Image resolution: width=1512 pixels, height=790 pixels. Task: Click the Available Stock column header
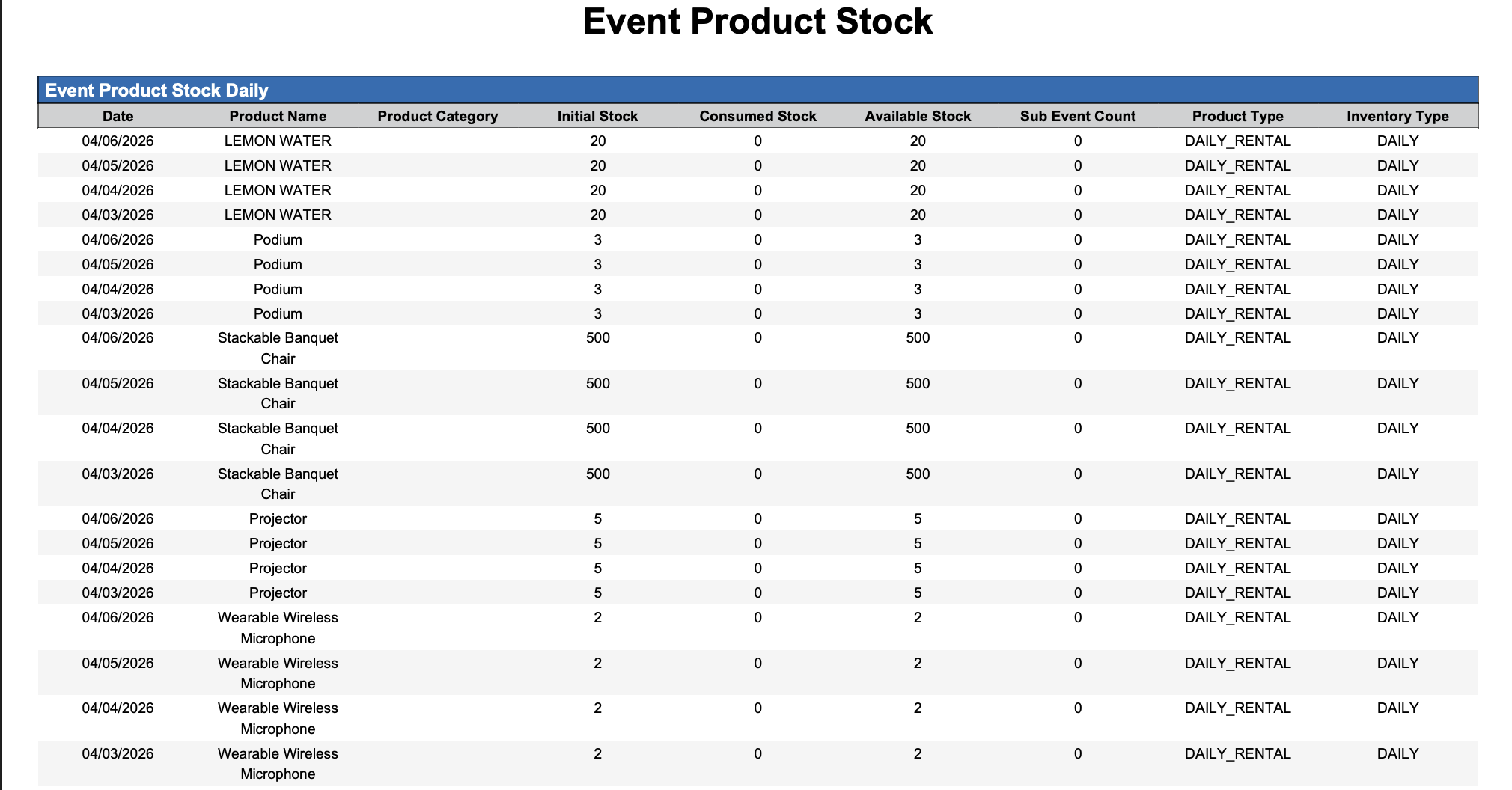pos(918,116)
